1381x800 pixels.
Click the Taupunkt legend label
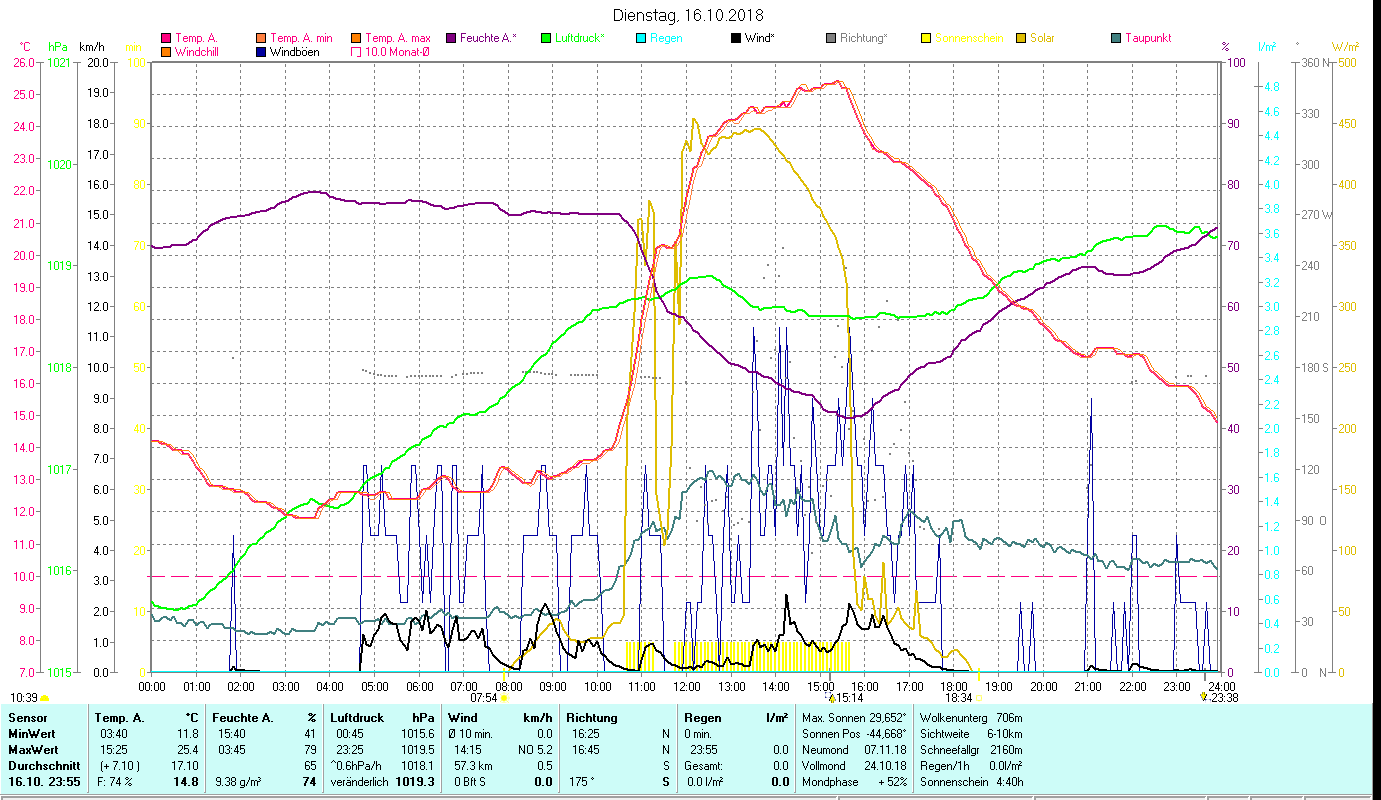pos(1148,38)
